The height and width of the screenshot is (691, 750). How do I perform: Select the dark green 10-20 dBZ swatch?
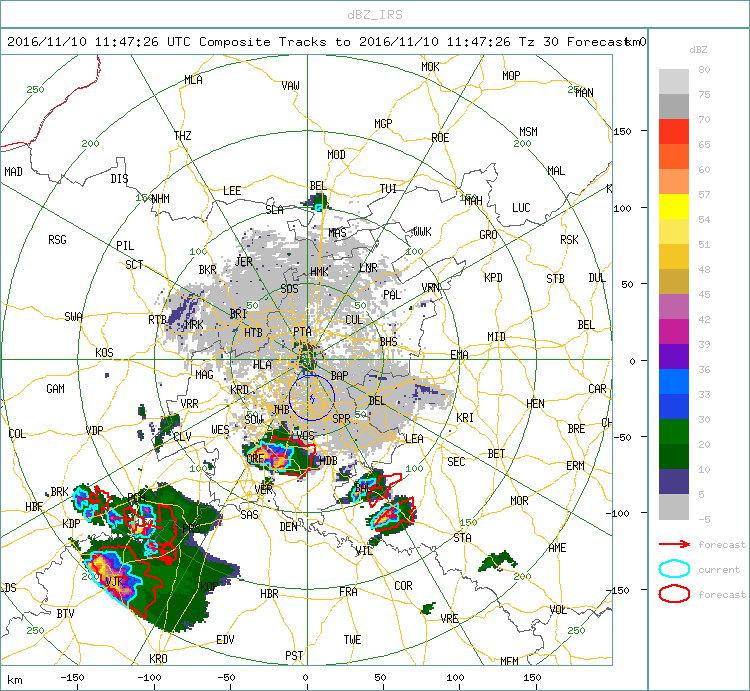click(x=674, y=456)
